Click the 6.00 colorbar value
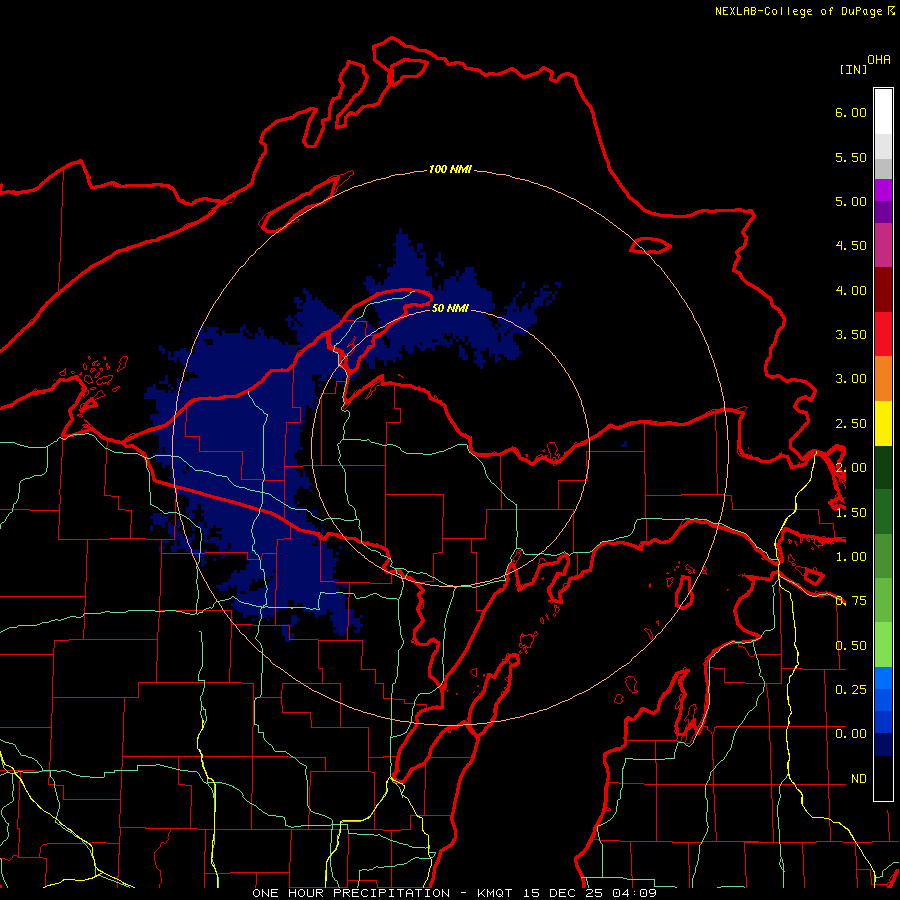This screenshot has width=900, height=900. [851, 112]
